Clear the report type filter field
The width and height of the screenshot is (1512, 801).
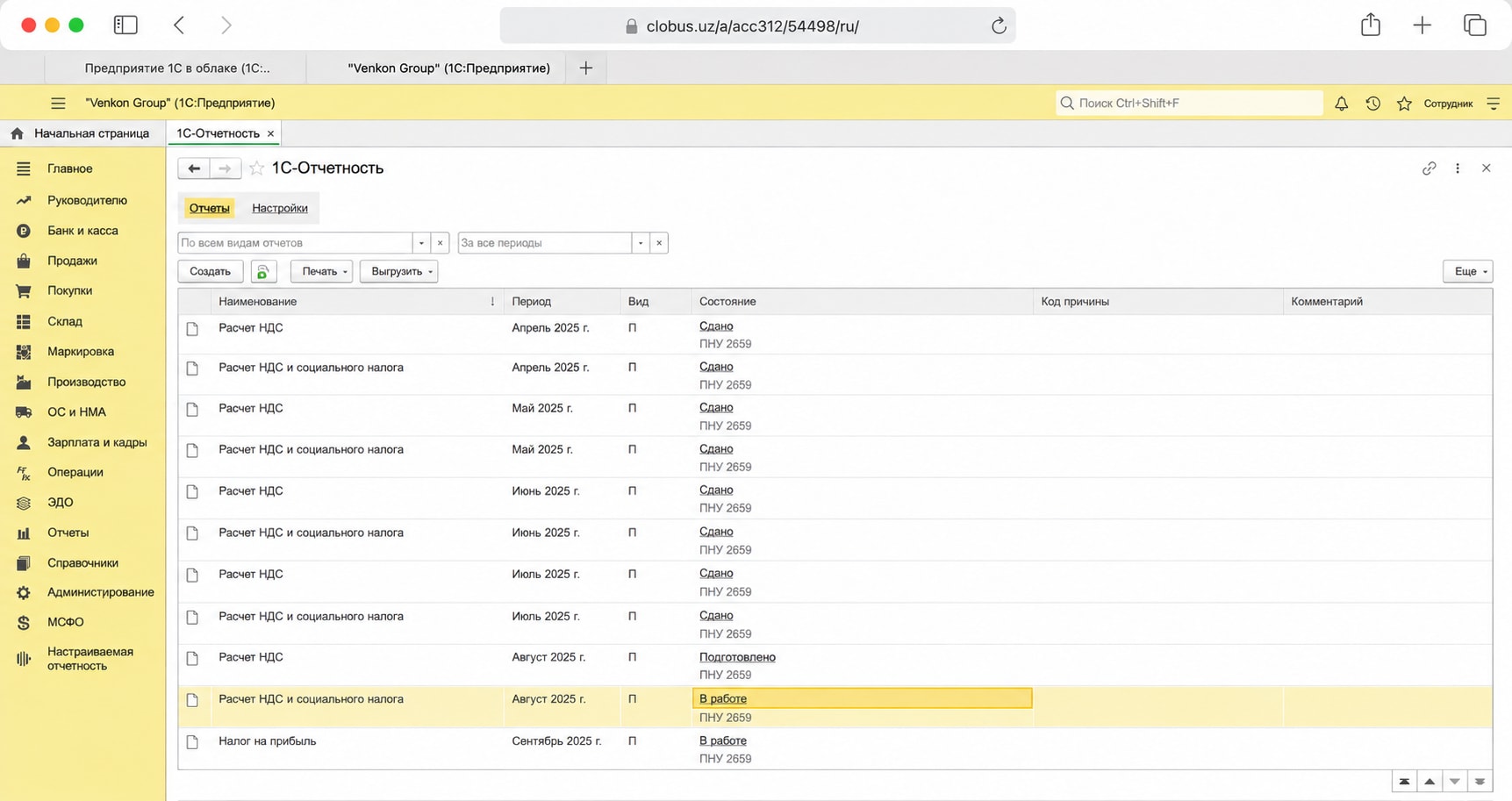[441, 243]
